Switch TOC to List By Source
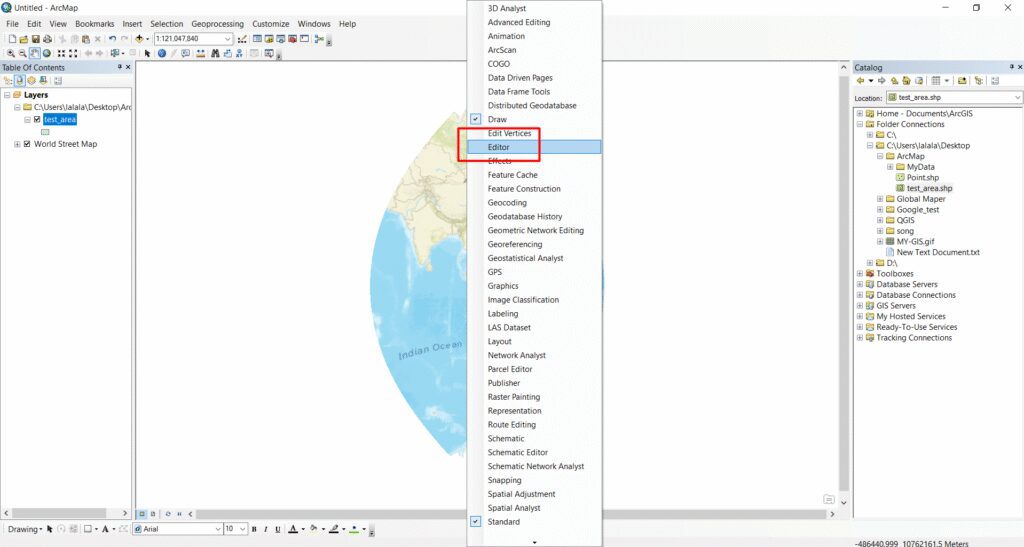Viewport: 1024px width, 547px height. point(19,80)
